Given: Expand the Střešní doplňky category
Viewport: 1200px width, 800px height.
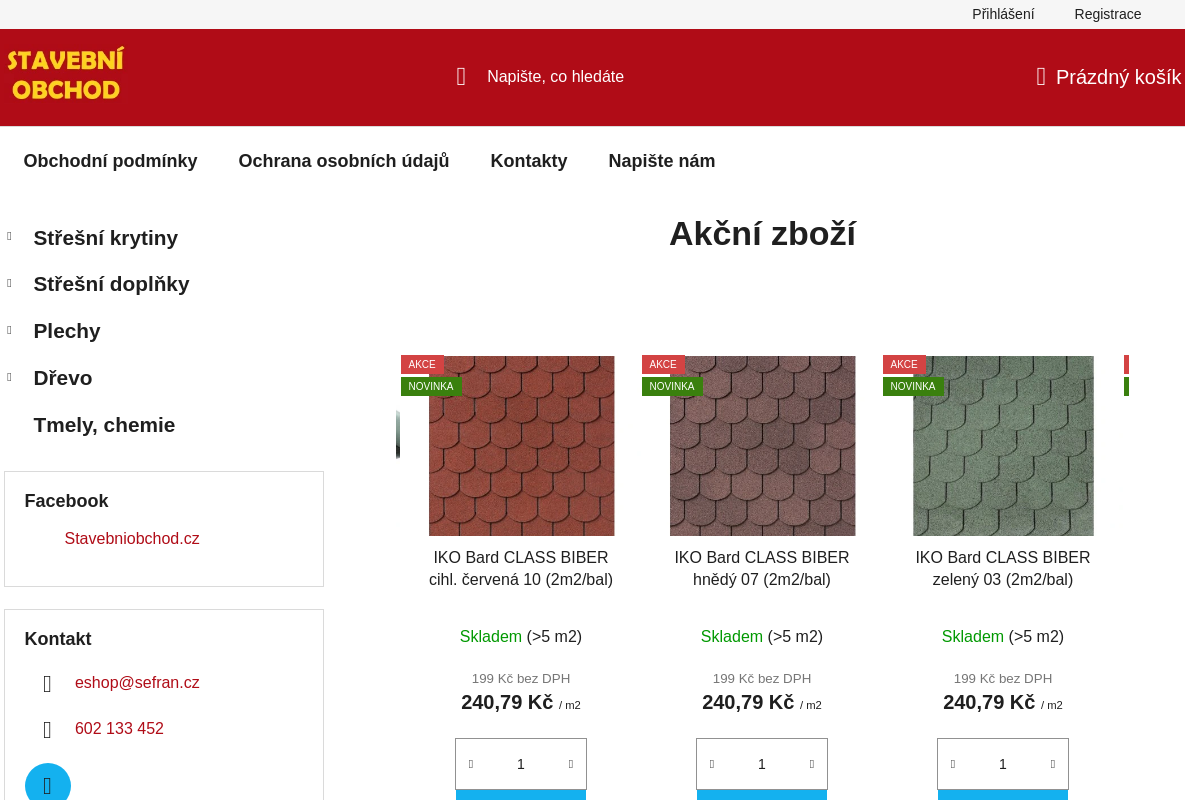Looking at the screenshot, I should 8,283.
